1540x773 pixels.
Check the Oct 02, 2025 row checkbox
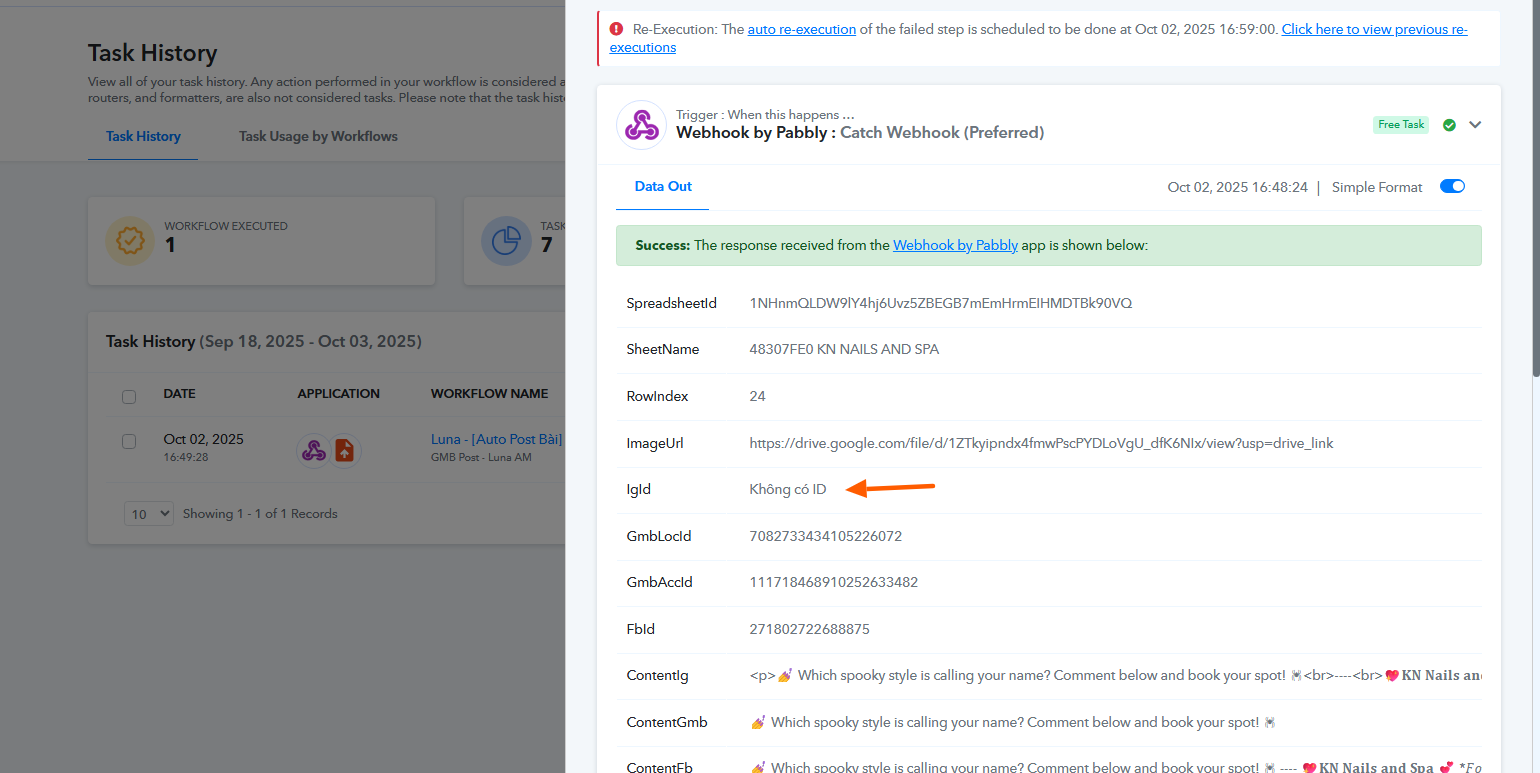(x=129, y=441)
